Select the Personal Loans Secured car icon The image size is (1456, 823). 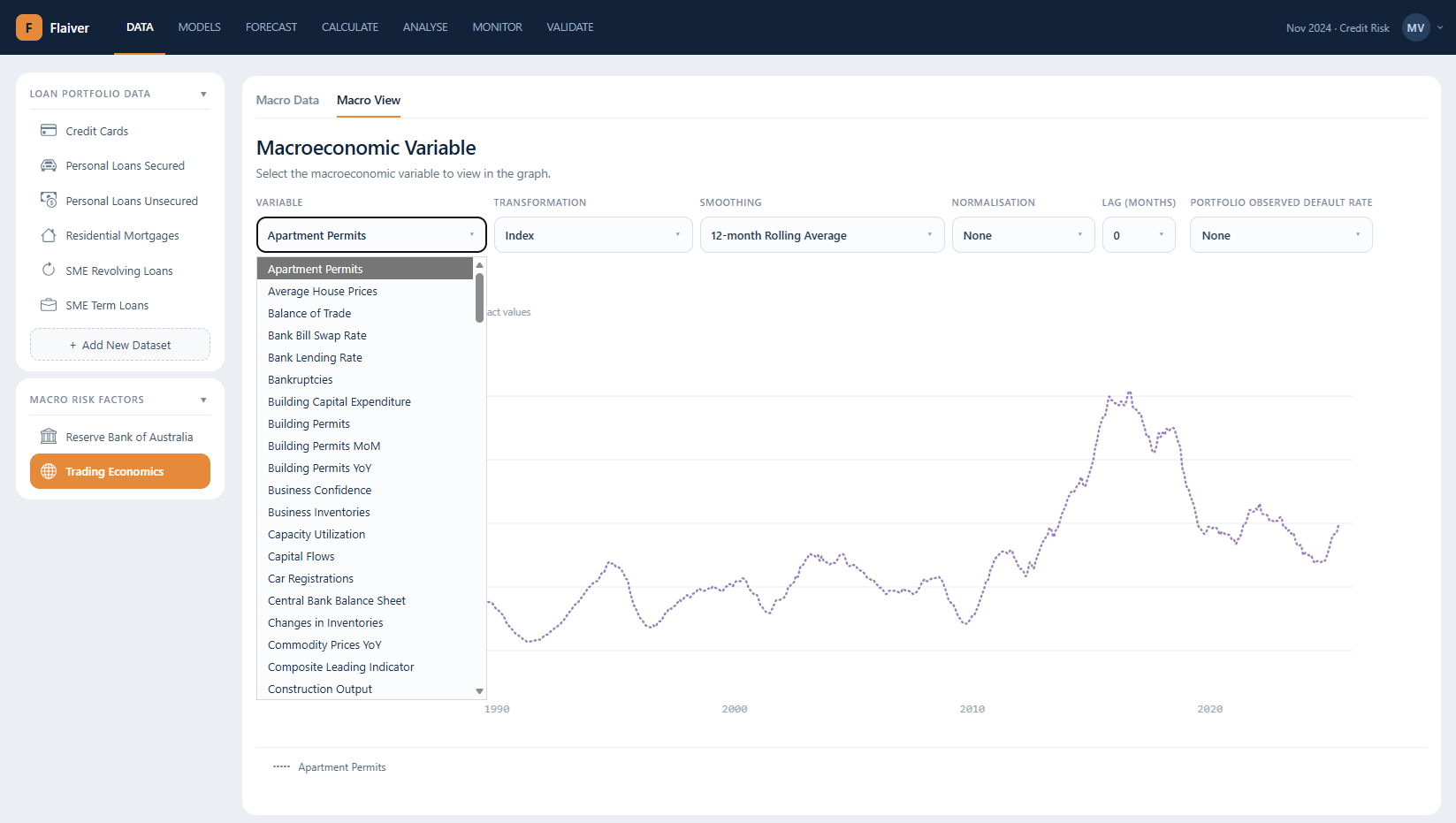pos(49,165)
